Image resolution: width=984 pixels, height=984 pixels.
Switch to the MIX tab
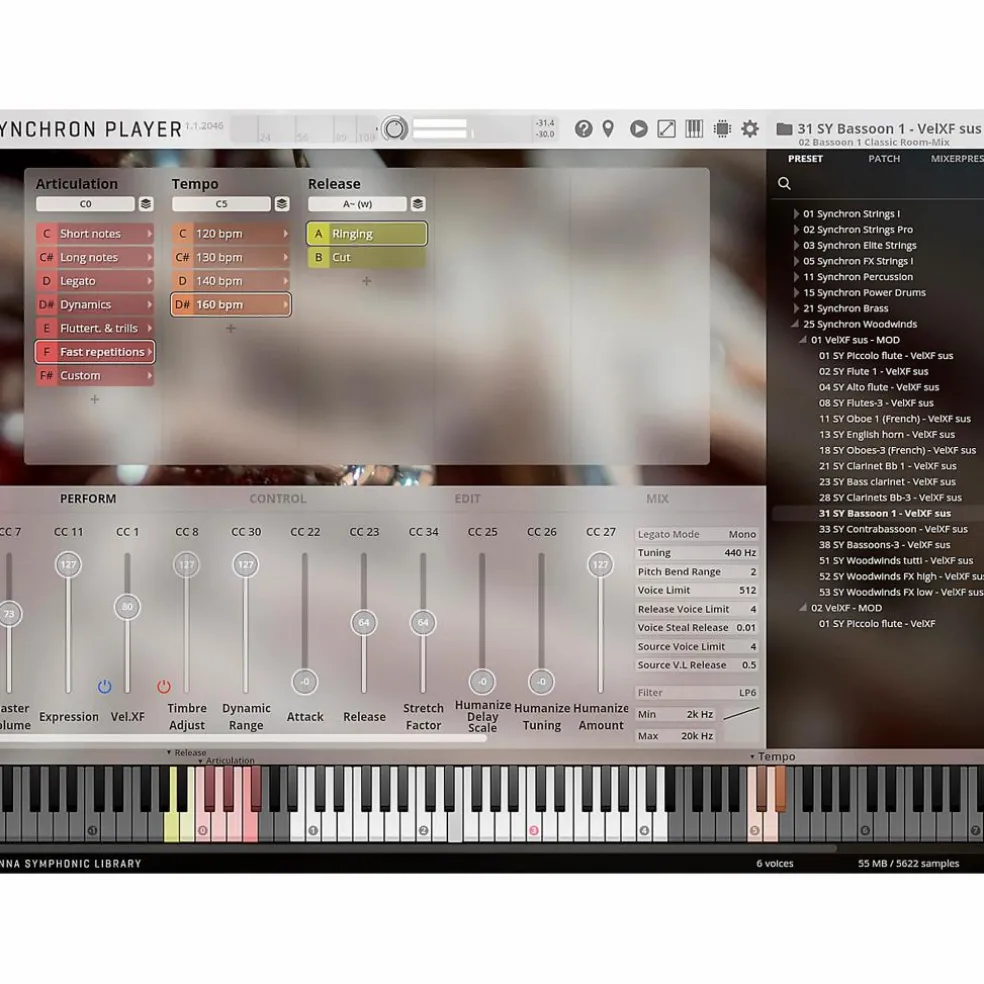click(657, 499)
